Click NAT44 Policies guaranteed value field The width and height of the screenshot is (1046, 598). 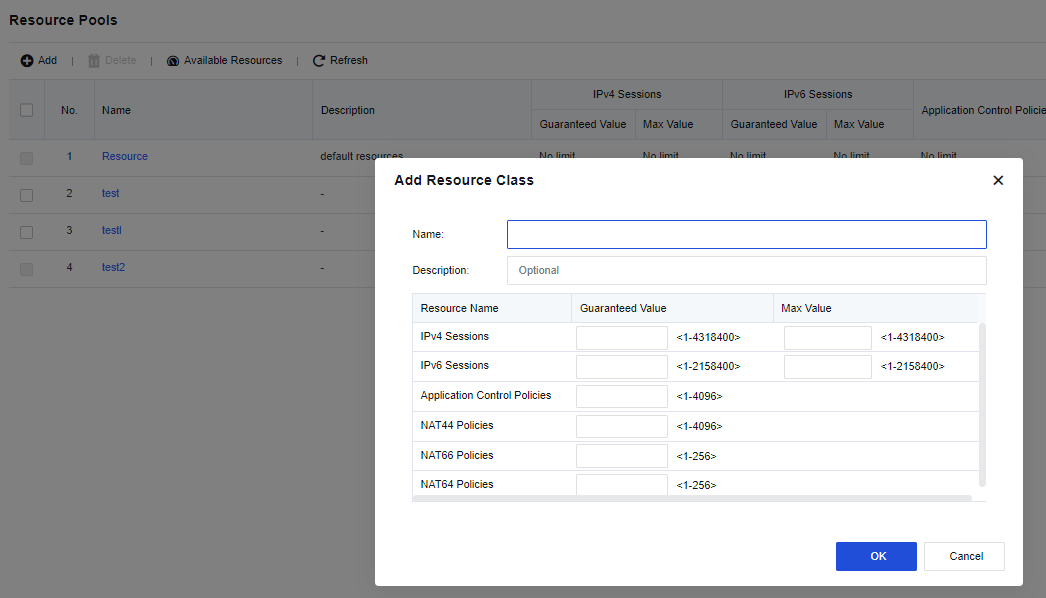click(621, 426)
